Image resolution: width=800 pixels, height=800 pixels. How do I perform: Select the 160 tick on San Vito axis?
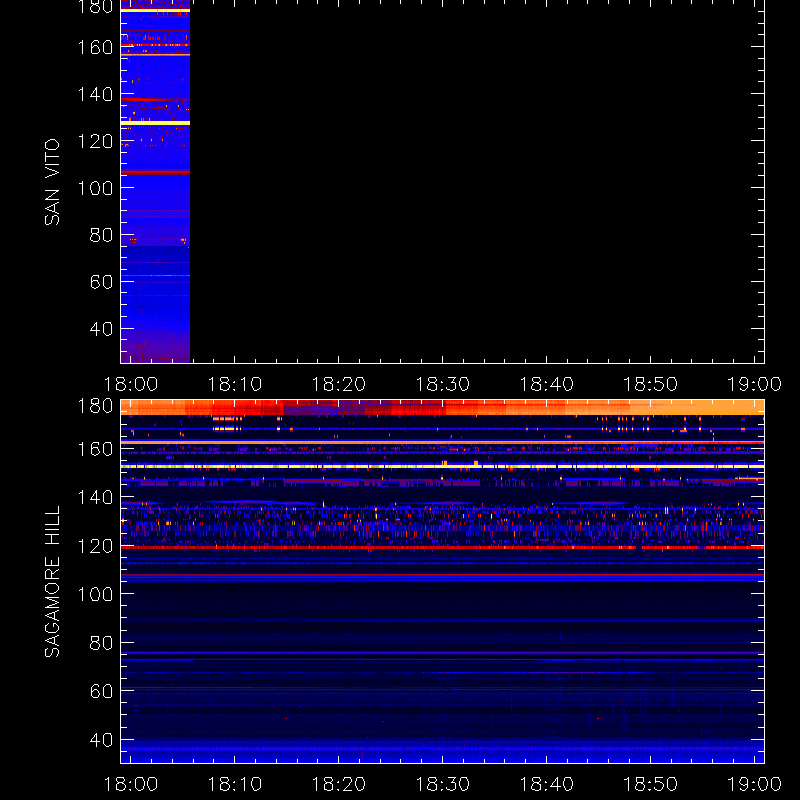(95, 47)
